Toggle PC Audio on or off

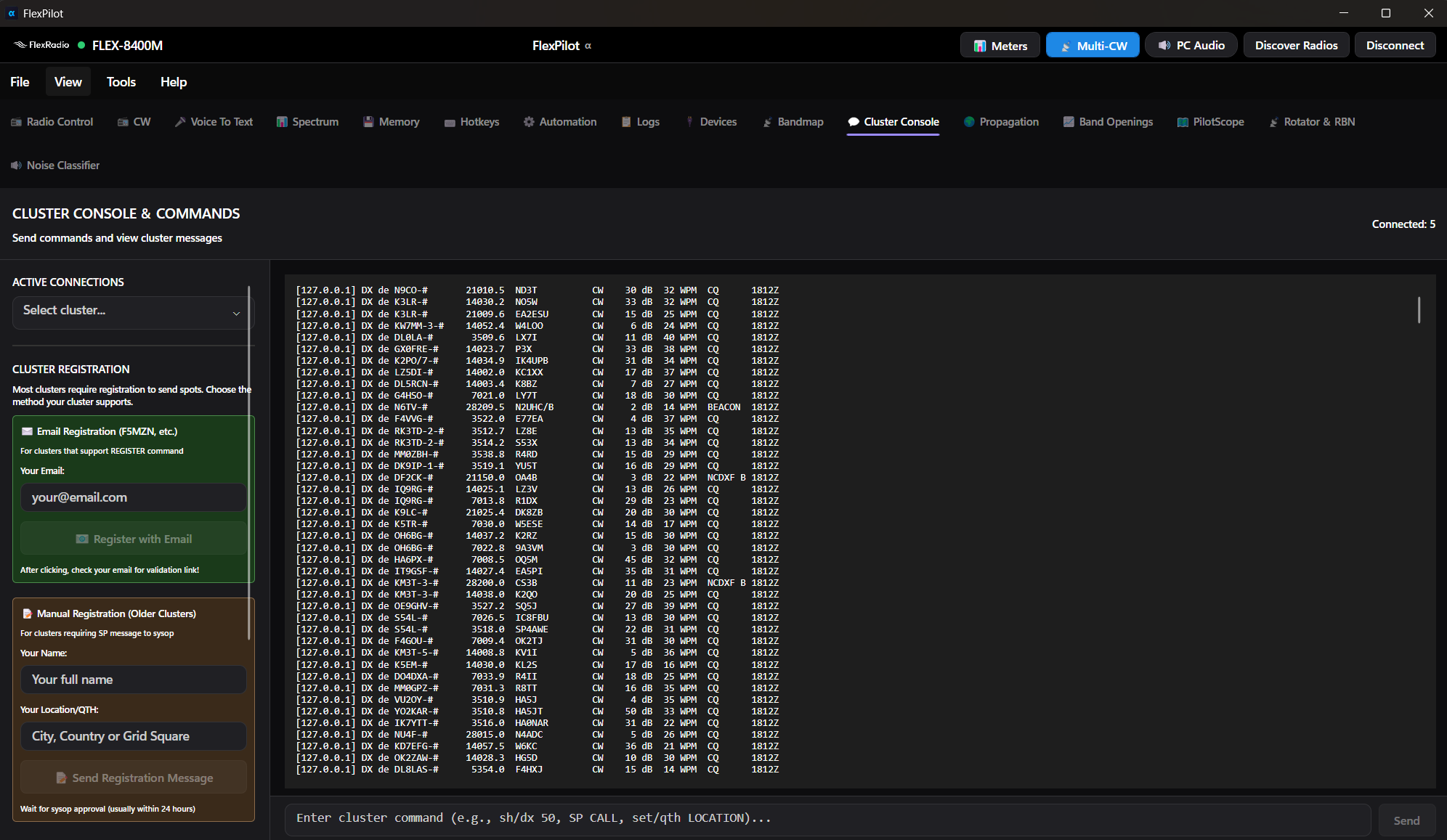pyautogui.click(x=1191, y=45)
